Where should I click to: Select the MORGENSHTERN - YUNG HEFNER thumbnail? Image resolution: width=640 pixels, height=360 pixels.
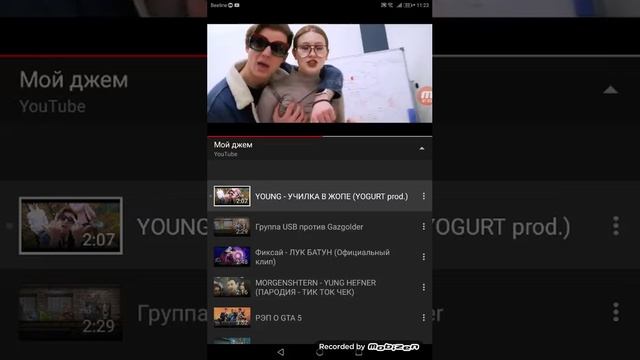click(232, 287)
